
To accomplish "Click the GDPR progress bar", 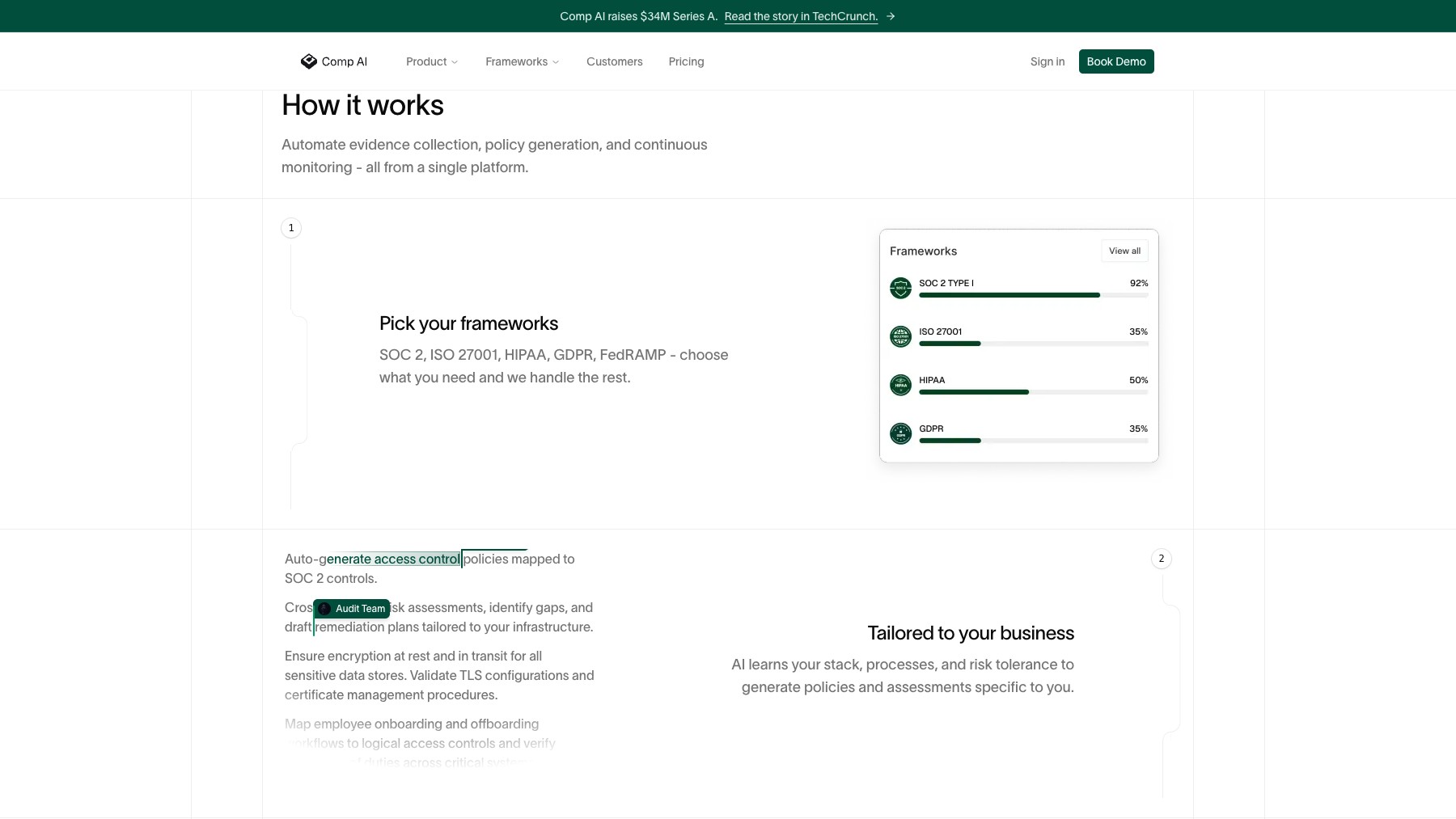I will click(1034, 441).
